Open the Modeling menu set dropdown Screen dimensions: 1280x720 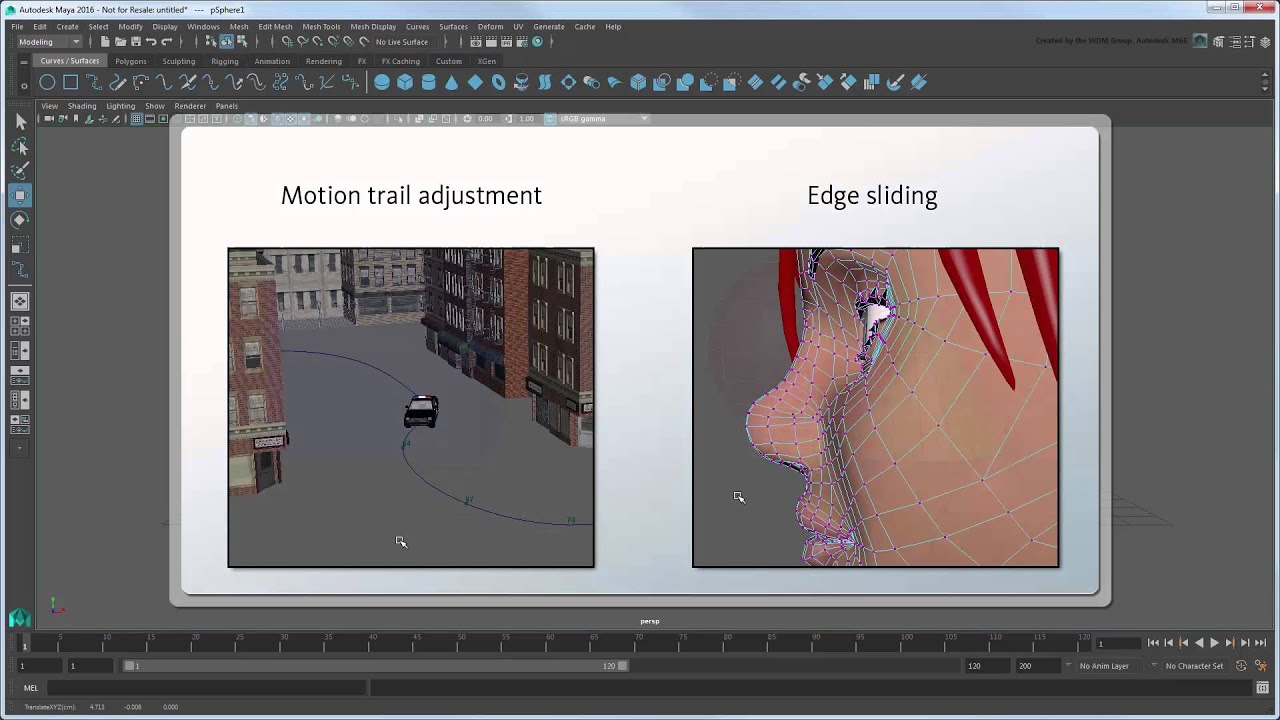(x=49, y=42)
